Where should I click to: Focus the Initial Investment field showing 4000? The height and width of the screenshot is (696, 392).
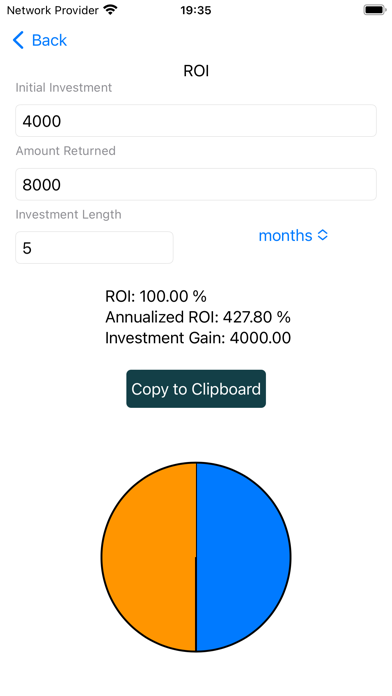(x=196, y=121)
